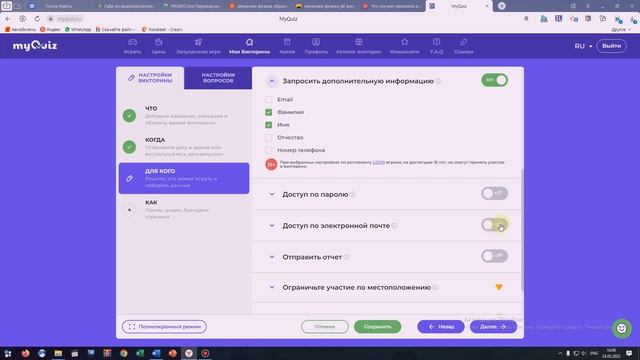Go to Мои Викторины section
The height and width of the screenshot is (360, 640).
point(249,46)
